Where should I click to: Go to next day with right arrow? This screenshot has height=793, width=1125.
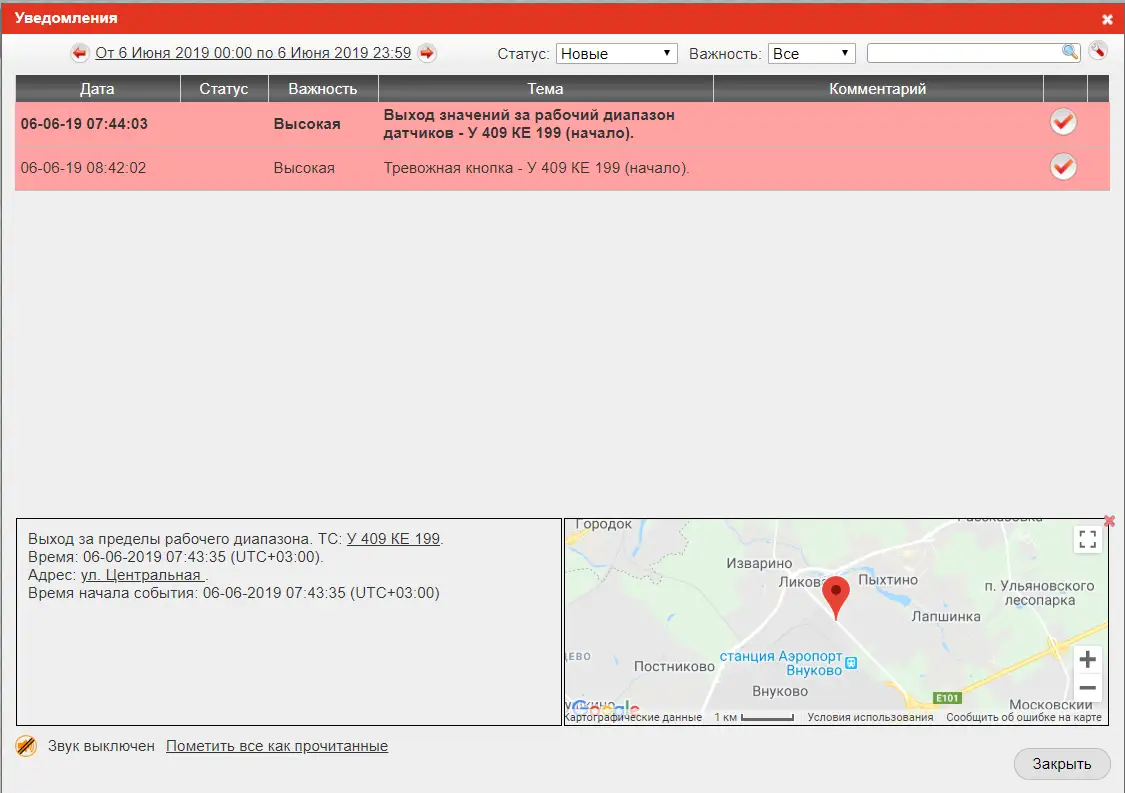[x=427, y=53]
